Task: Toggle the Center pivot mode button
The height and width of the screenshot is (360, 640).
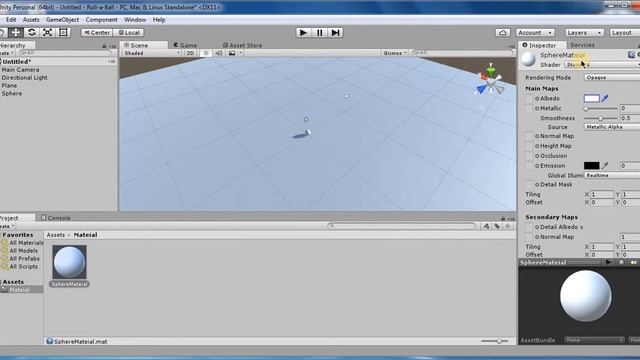Action: tap(97, 33)
